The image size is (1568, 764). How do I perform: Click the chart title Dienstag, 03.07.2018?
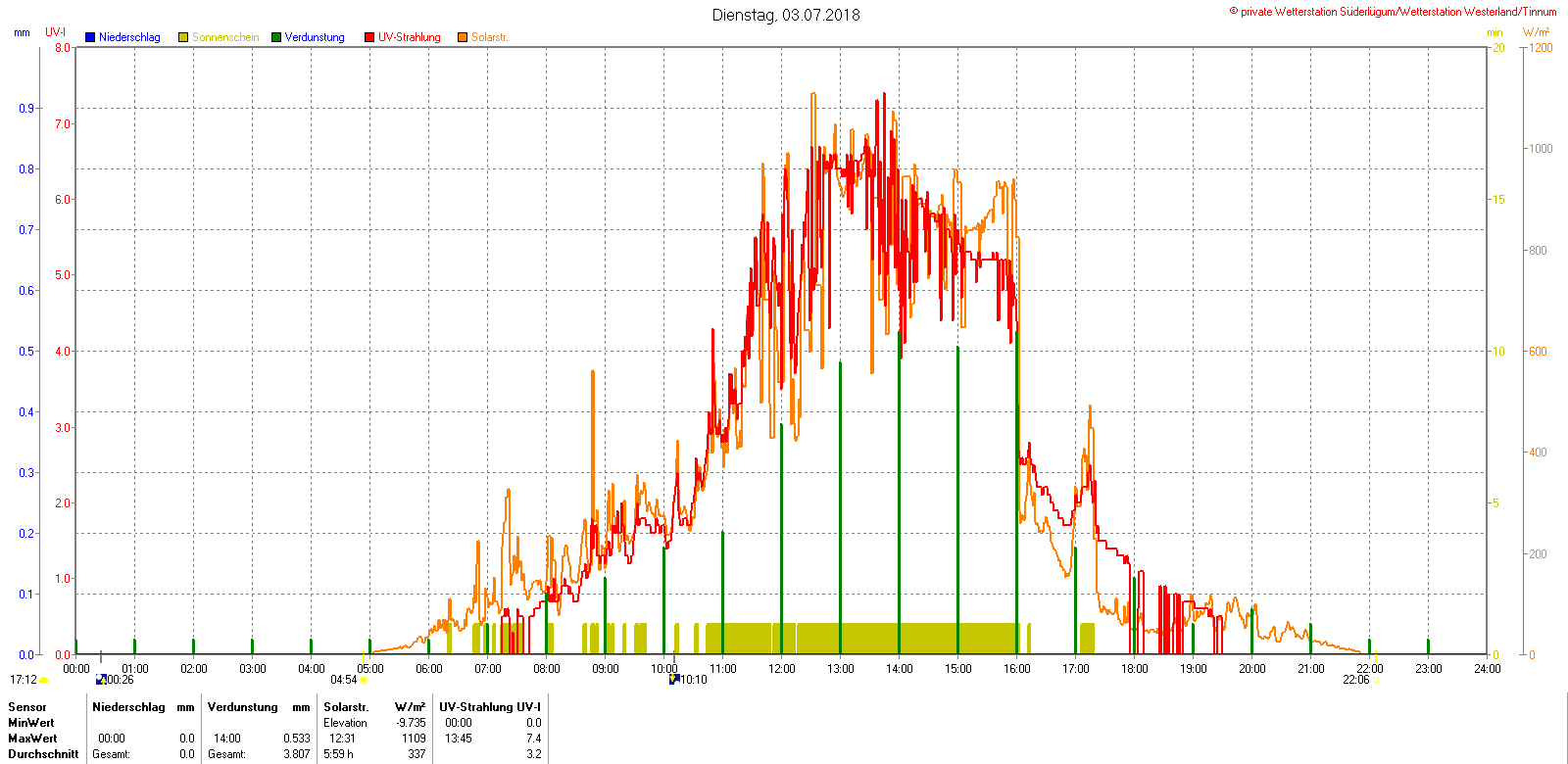coord(786,15)
